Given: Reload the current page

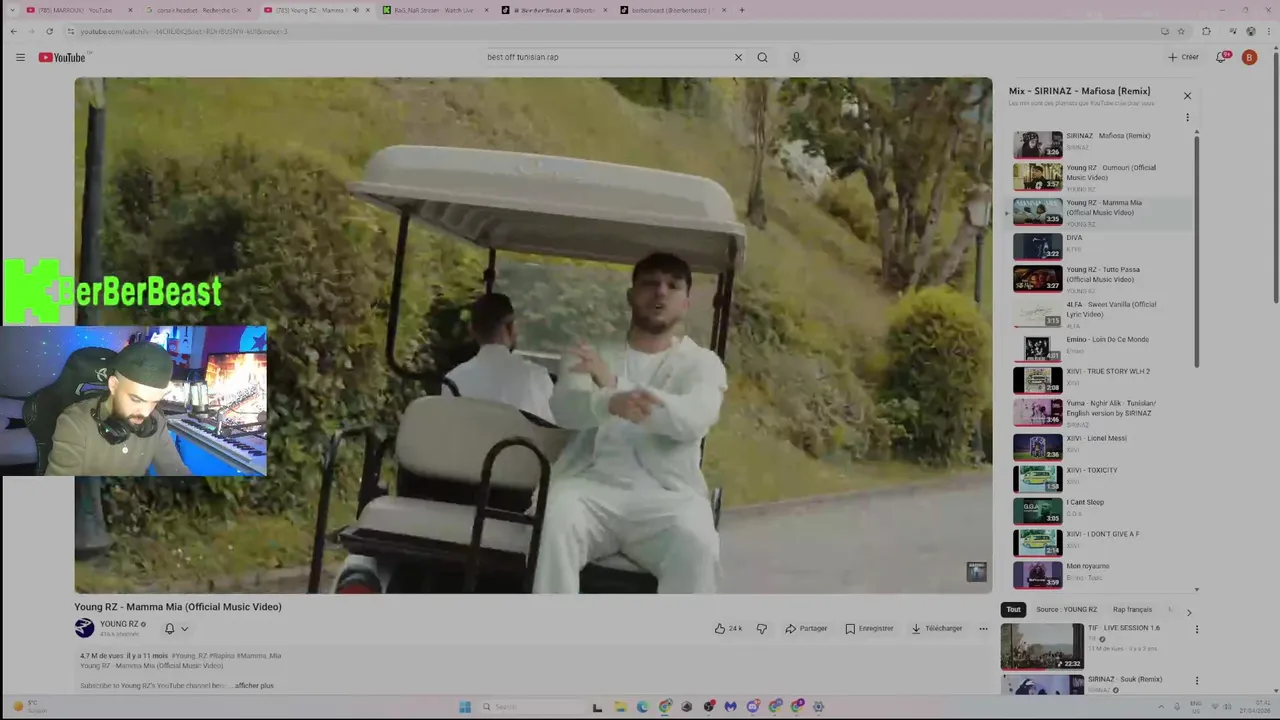Looking at the screenshot, I should (49, 31).
